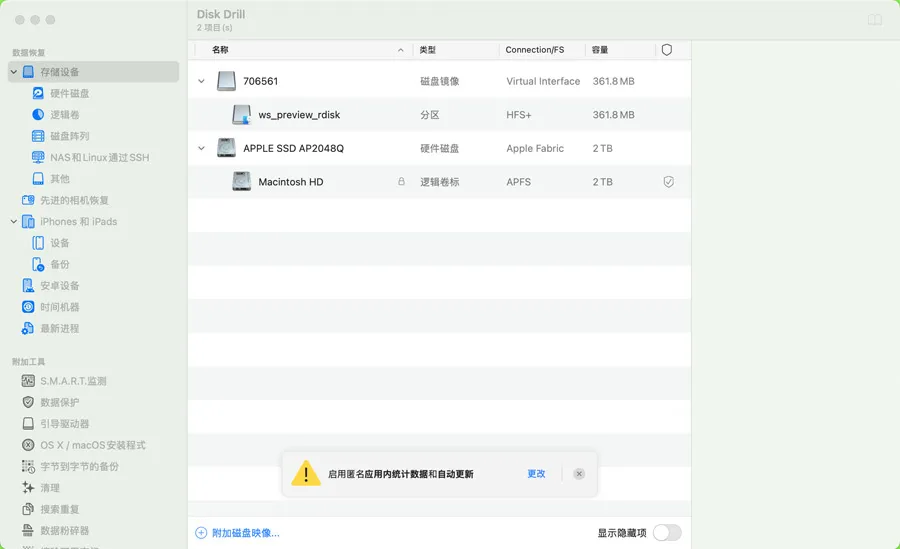Click Macintosh HD protection shield indicator
900x549 pixels.
(668, 182)
